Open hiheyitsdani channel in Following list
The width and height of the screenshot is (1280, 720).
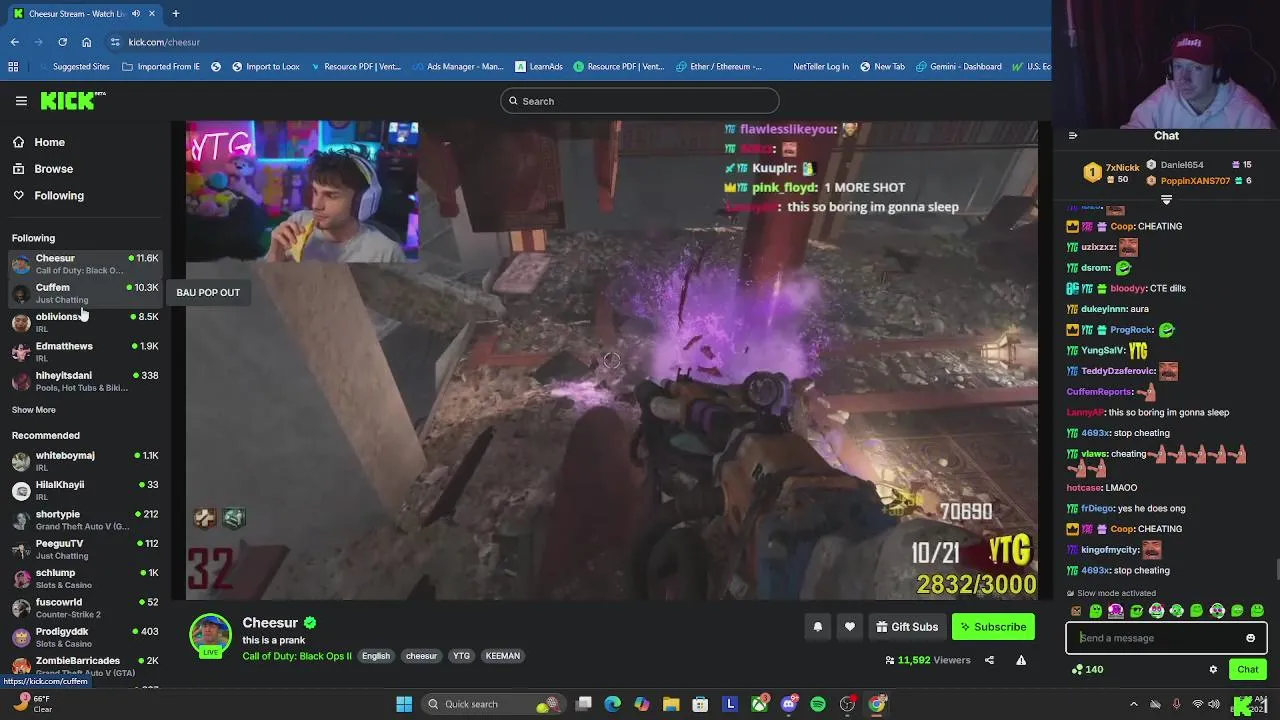pyautogui.click(x=85, y=381)
